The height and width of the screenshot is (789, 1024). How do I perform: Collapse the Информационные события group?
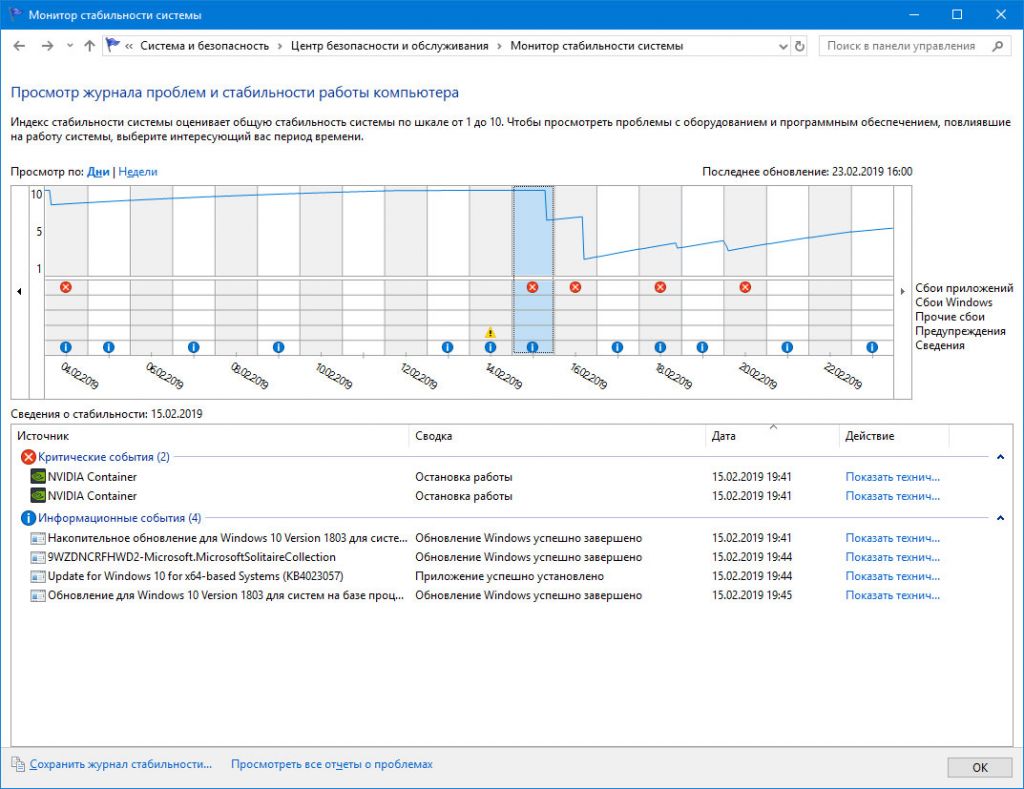click(999, 518)
